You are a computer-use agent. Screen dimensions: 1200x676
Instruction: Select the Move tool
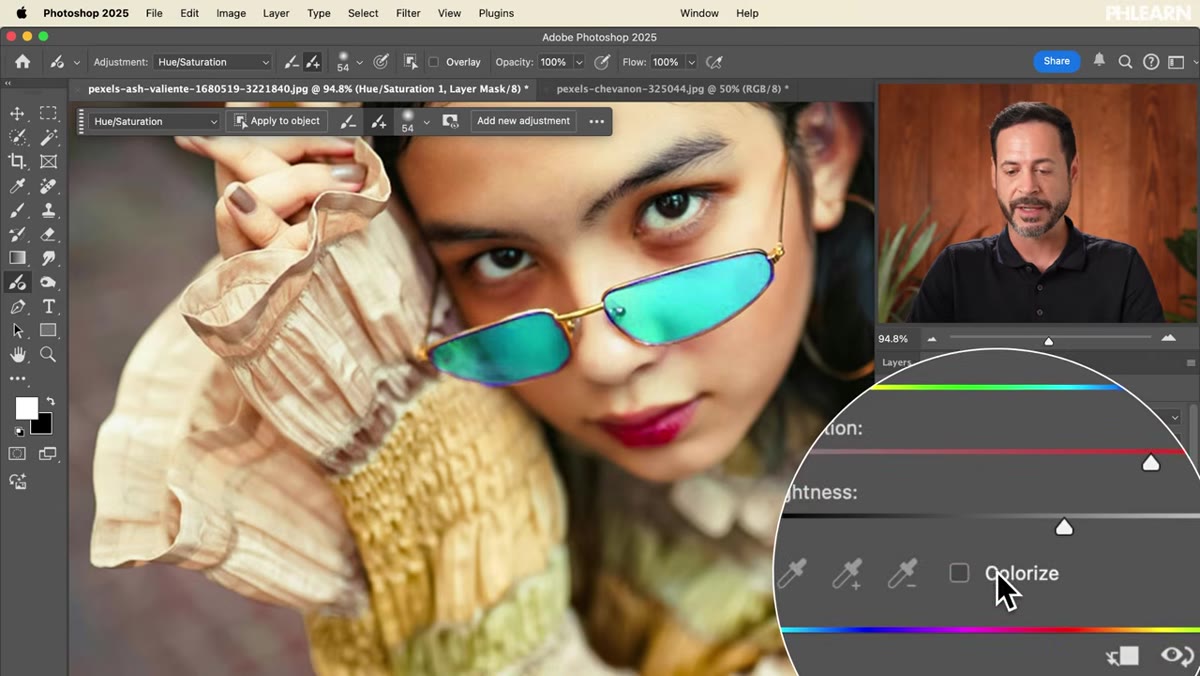pos(17,113)
